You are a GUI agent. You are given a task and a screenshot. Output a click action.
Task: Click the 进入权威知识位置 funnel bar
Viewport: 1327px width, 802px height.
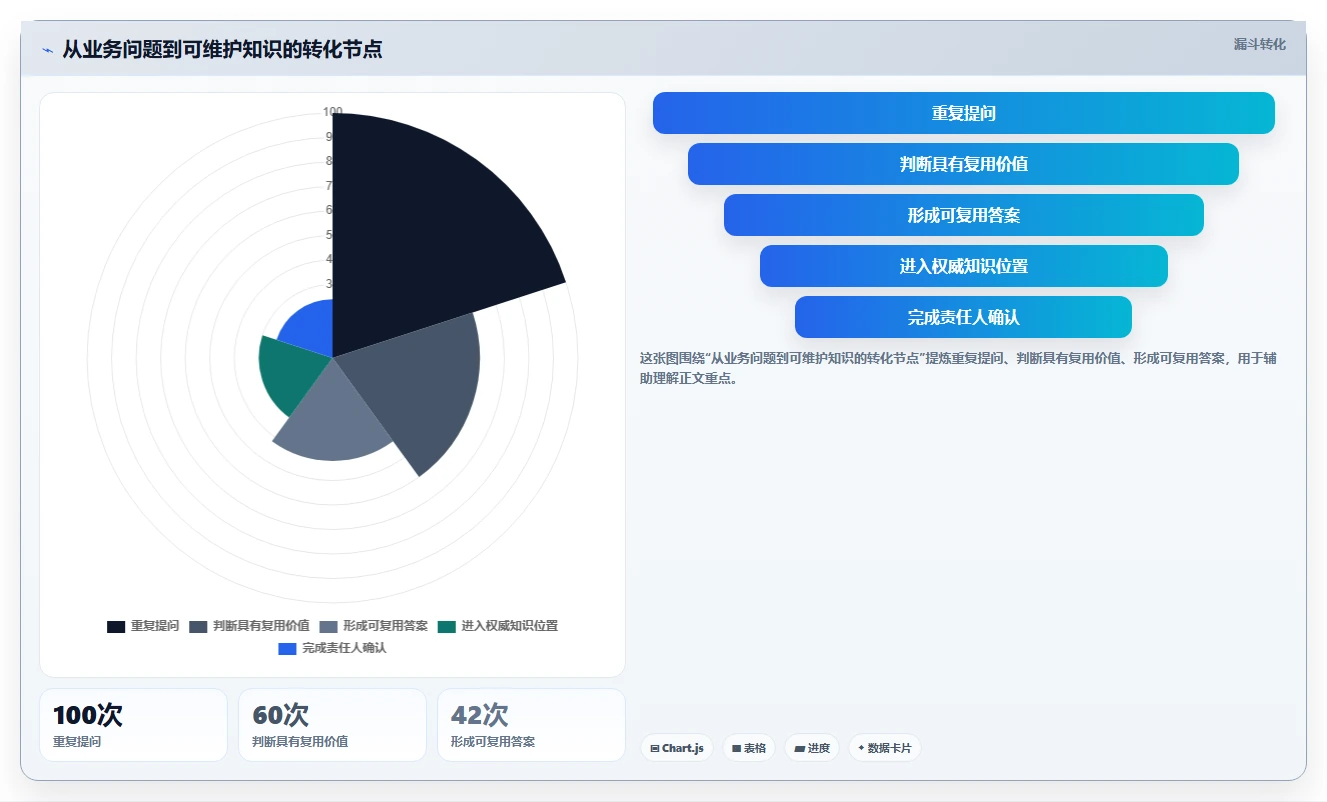tap(964, 266)
